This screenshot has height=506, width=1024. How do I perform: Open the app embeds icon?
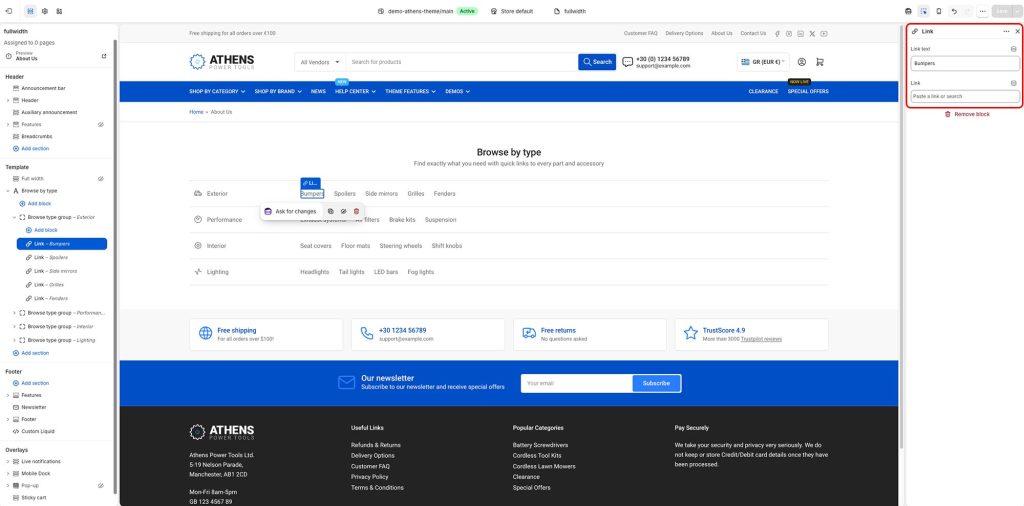point(59,11)
